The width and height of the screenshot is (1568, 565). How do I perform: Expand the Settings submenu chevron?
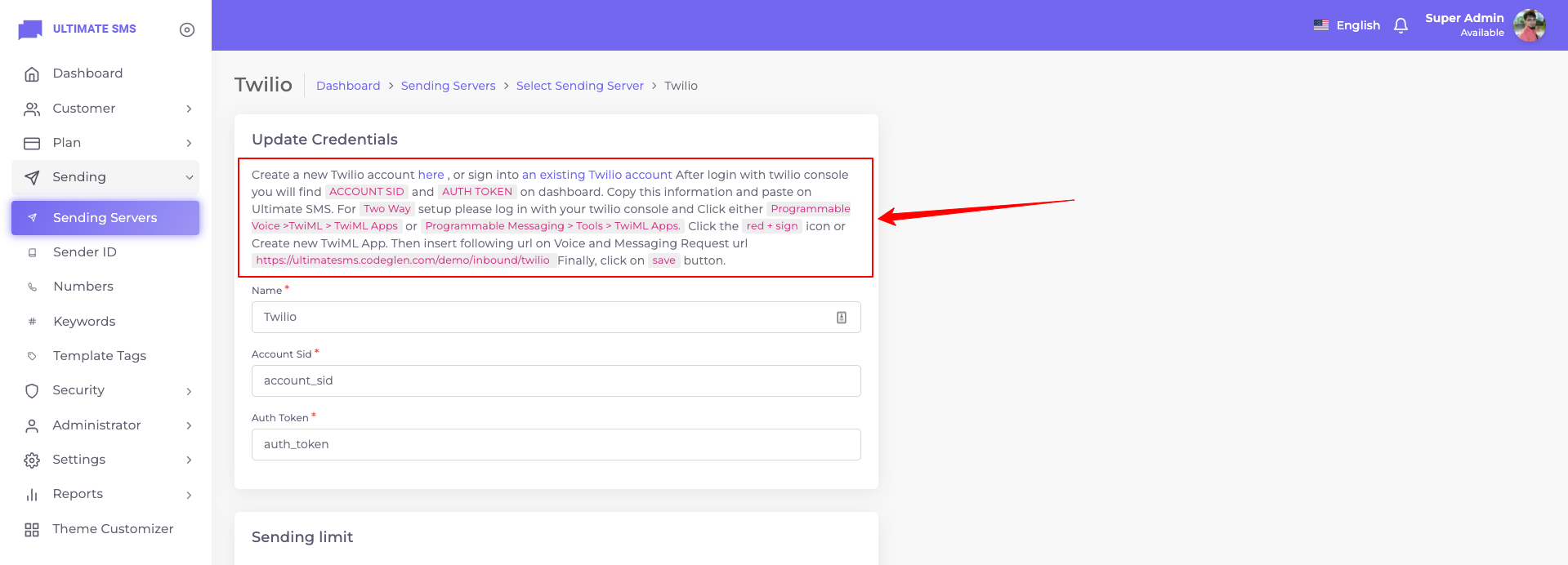point(189,460)
